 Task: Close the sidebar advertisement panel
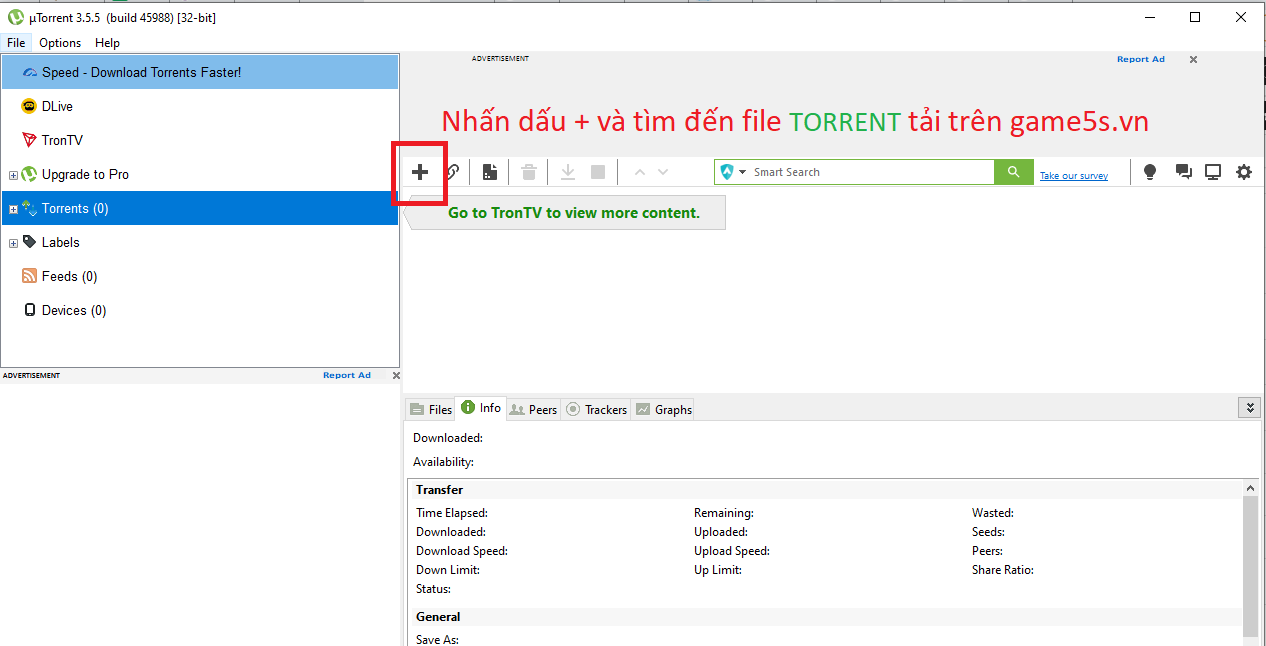tap(396, 376)
